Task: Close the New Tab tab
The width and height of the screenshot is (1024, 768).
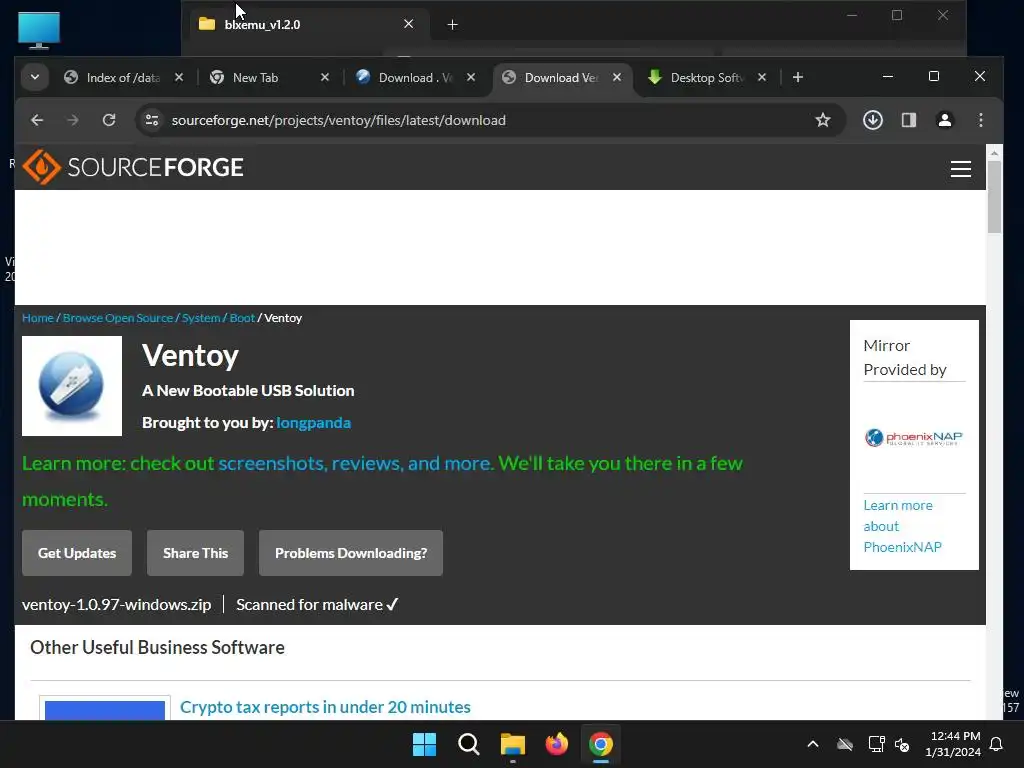Action: (325, 77)
